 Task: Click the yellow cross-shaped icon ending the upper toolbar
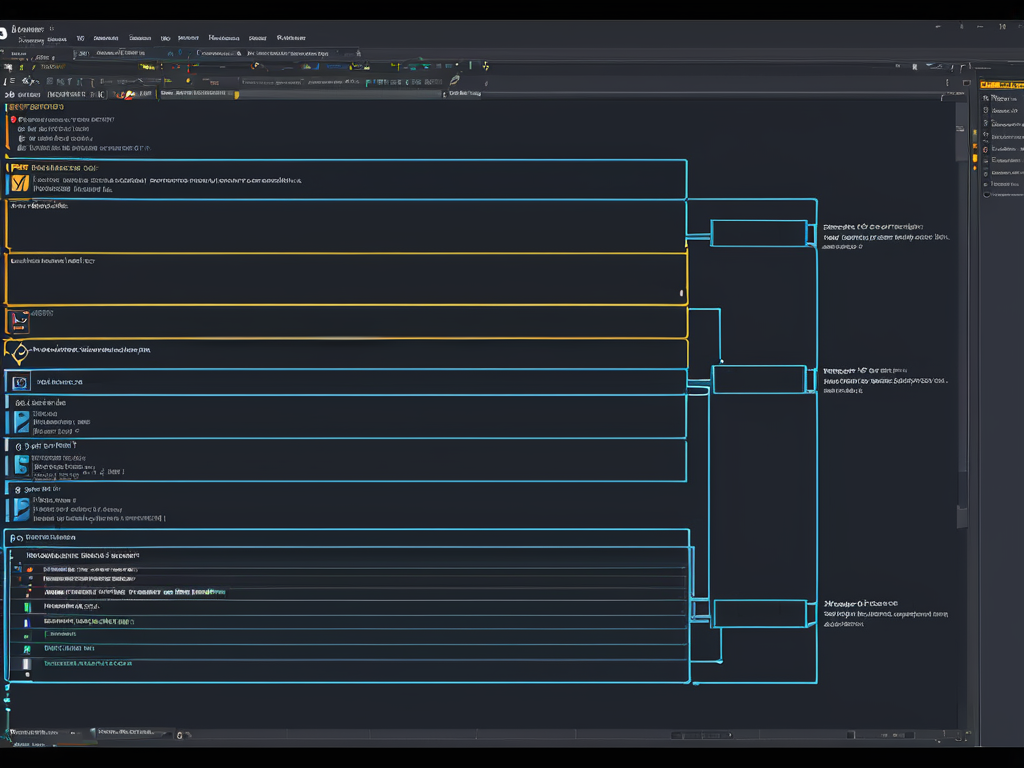[485, 66]
